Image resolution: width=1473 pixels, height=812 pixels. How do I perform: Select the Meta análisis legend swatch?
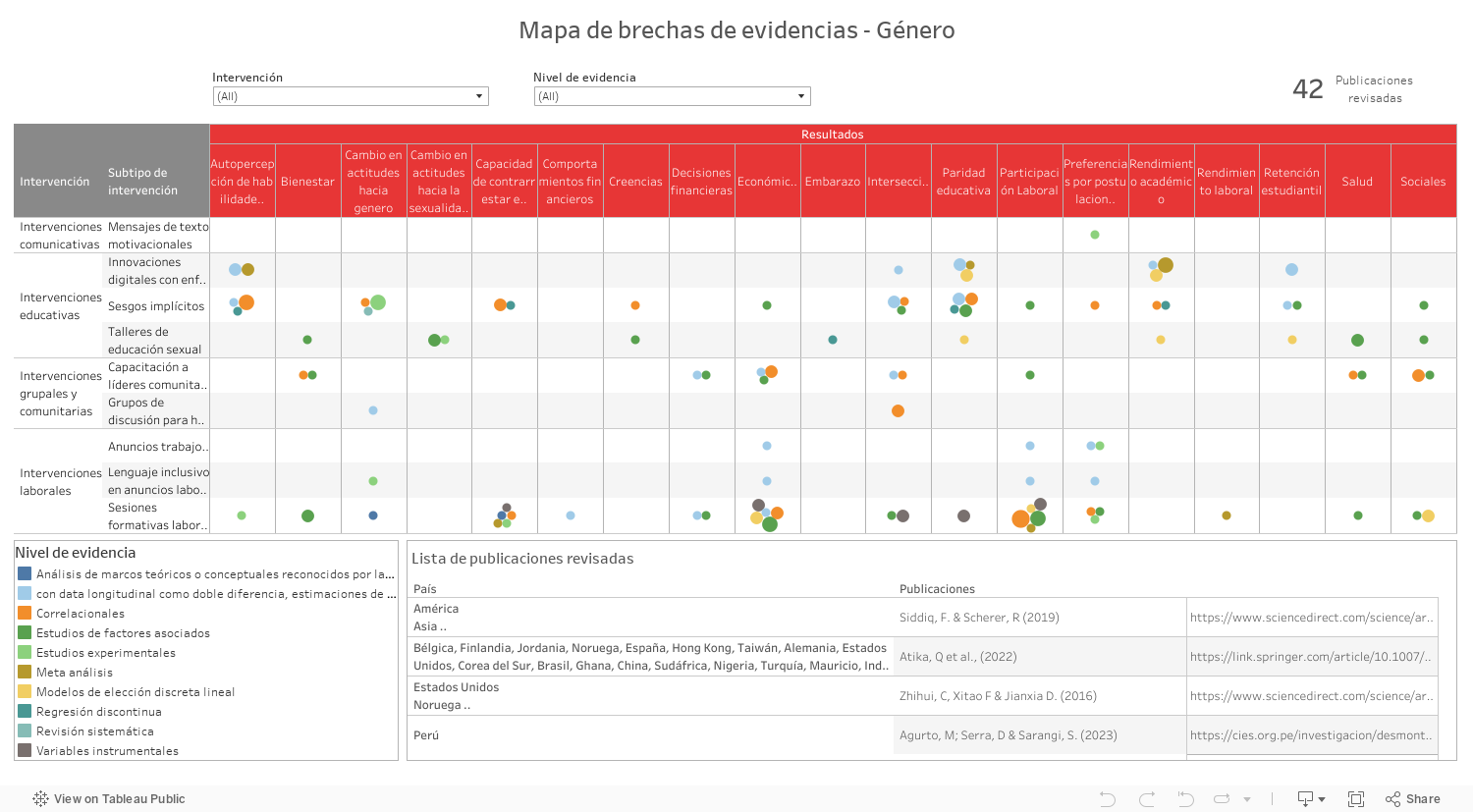pyautogui.click(x=25, y=672)
